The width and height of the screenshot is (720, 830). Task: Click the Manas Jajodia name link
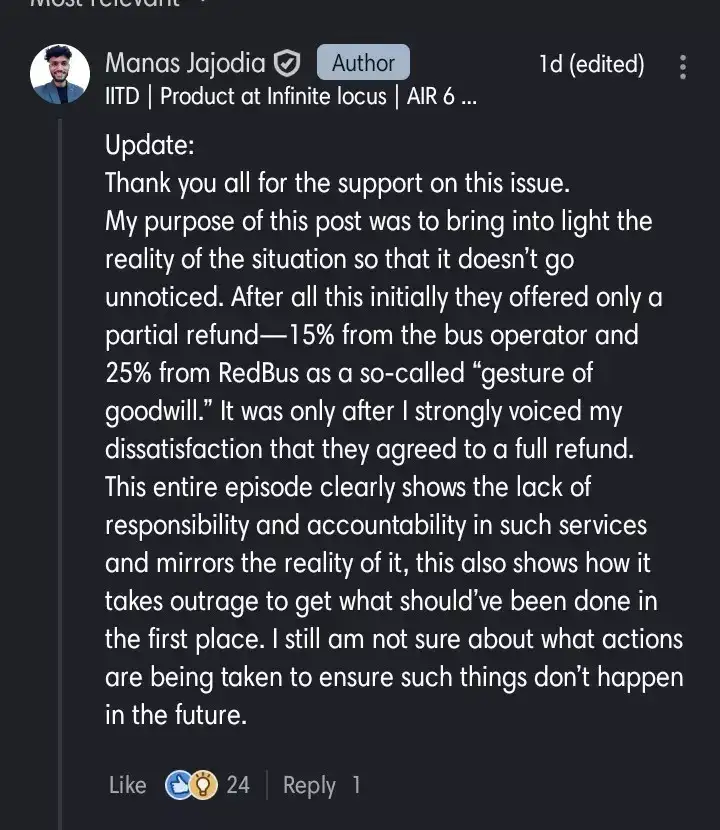click(x=185, y=64)
